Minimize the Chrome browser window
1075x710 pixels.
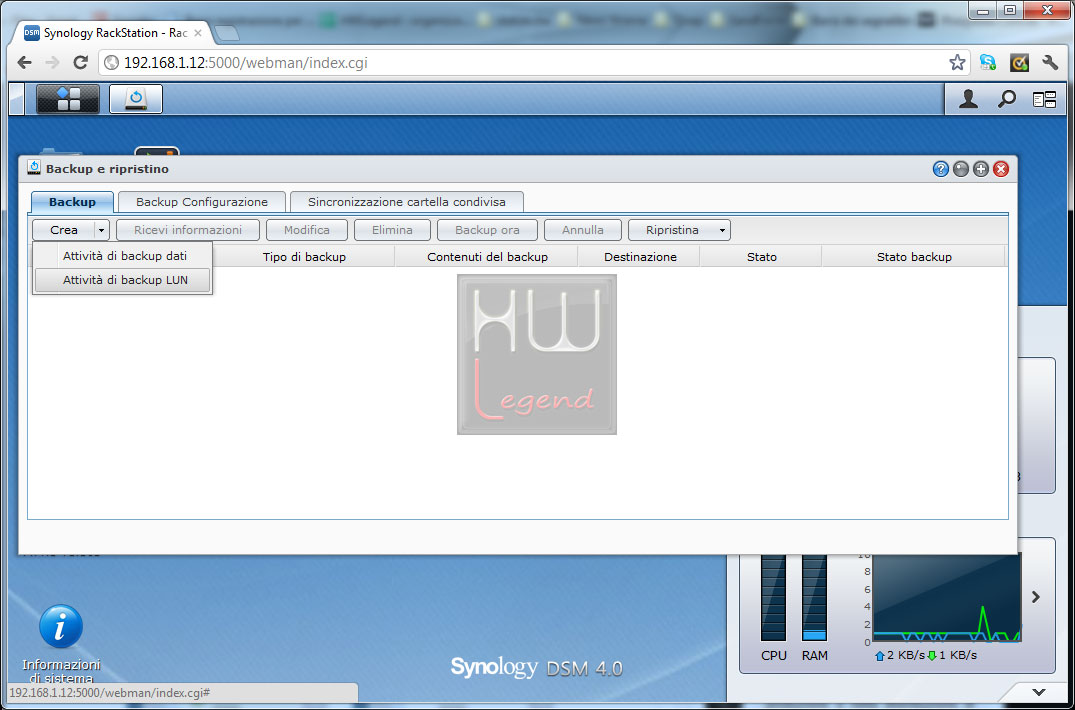click(x=982, y=10)
